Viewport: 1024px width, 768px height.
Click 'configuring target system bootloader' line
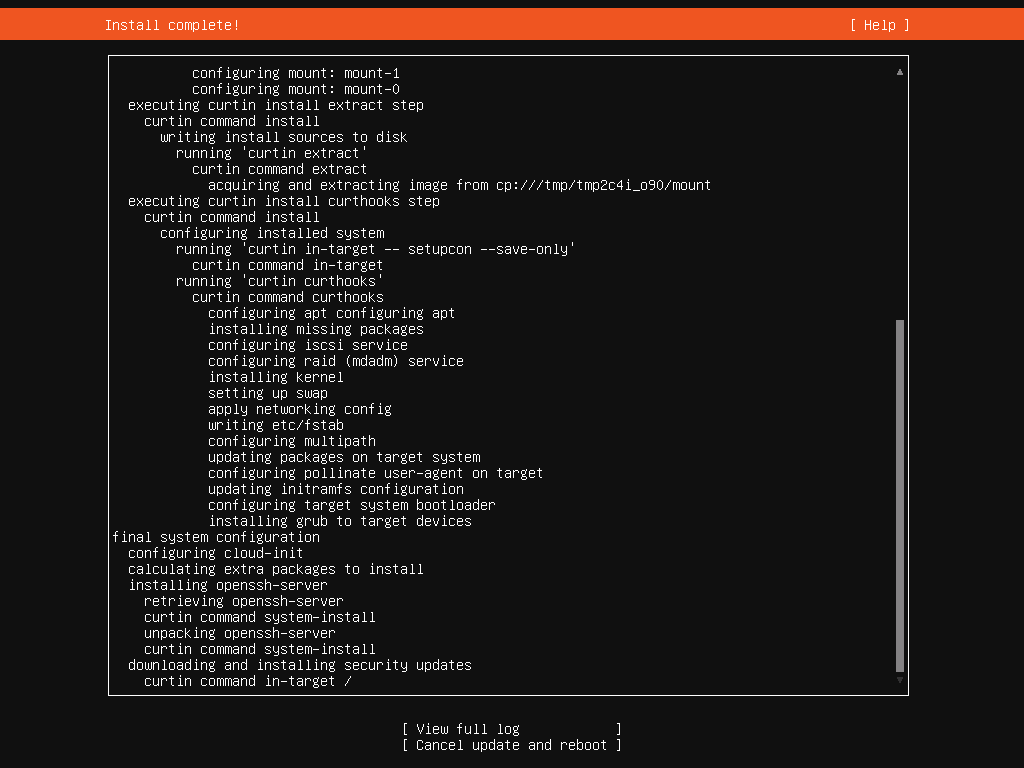point(351,505)
